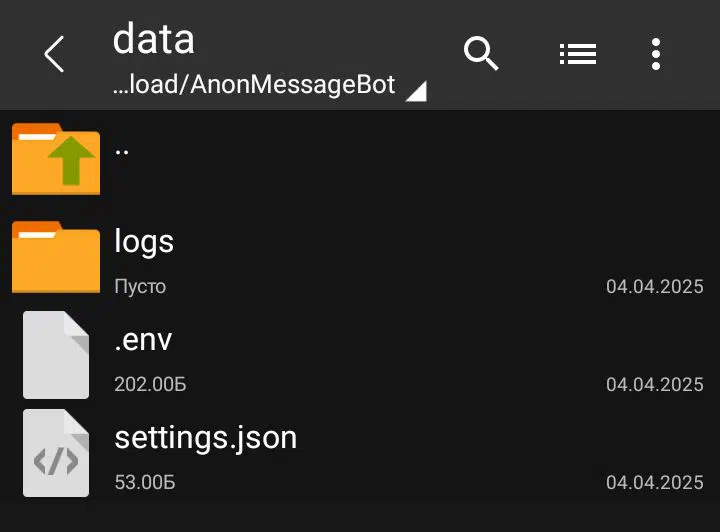
Task: Open the search magnifier icon
Action: 481,53
